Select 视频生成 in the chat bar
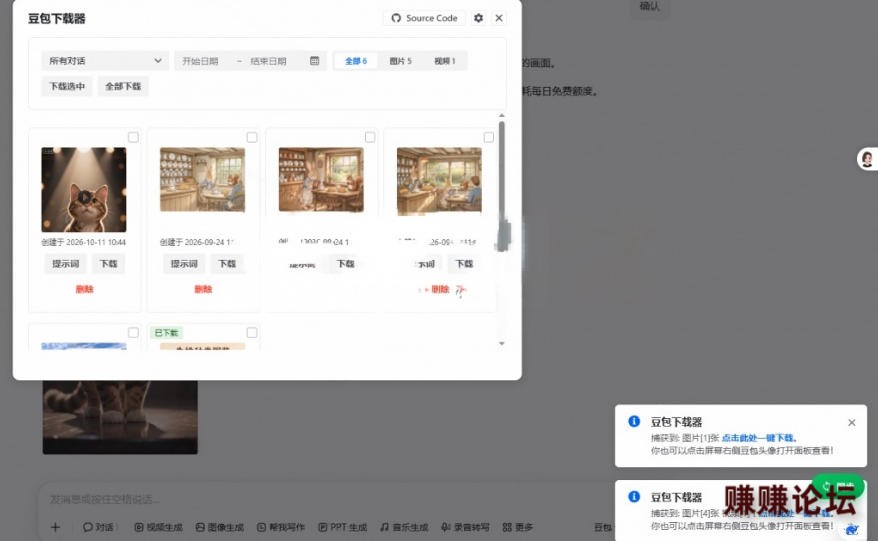 pyautogui.click(x=158, y=527)
